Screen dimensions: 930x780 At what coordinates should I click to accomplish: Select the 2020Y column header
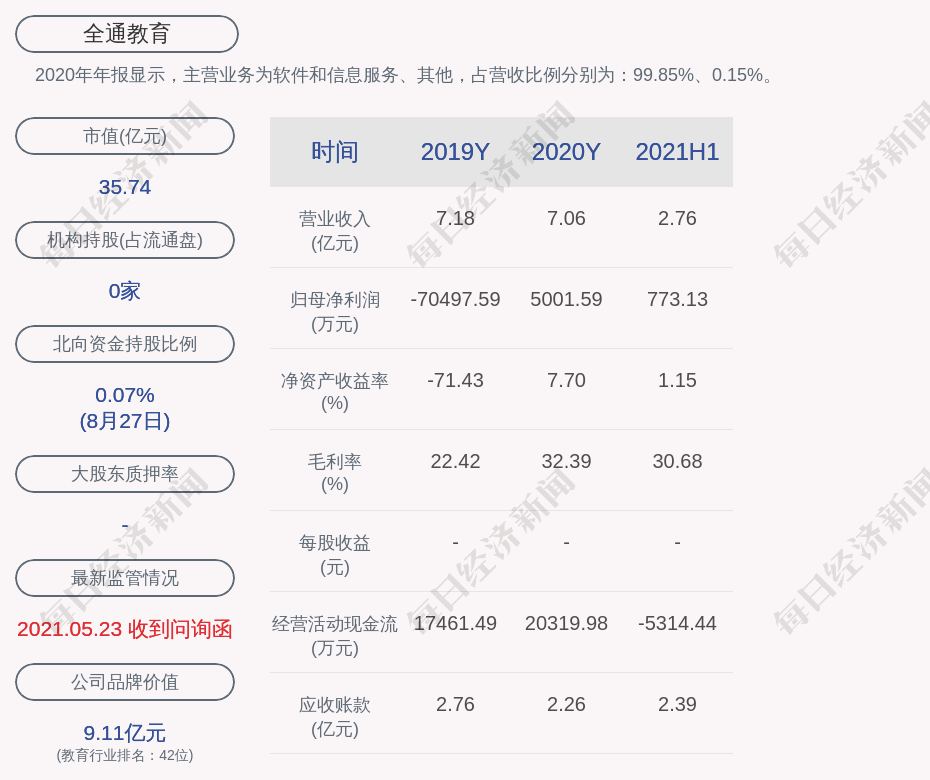[x=566, y=152]
